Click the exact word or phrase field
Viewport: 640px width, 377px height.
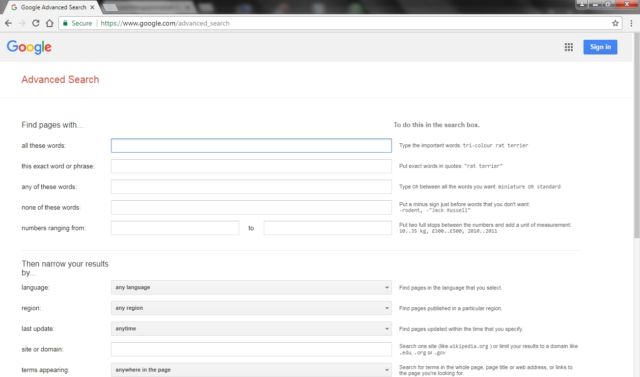pyautogui.click(x=251, y=166)
